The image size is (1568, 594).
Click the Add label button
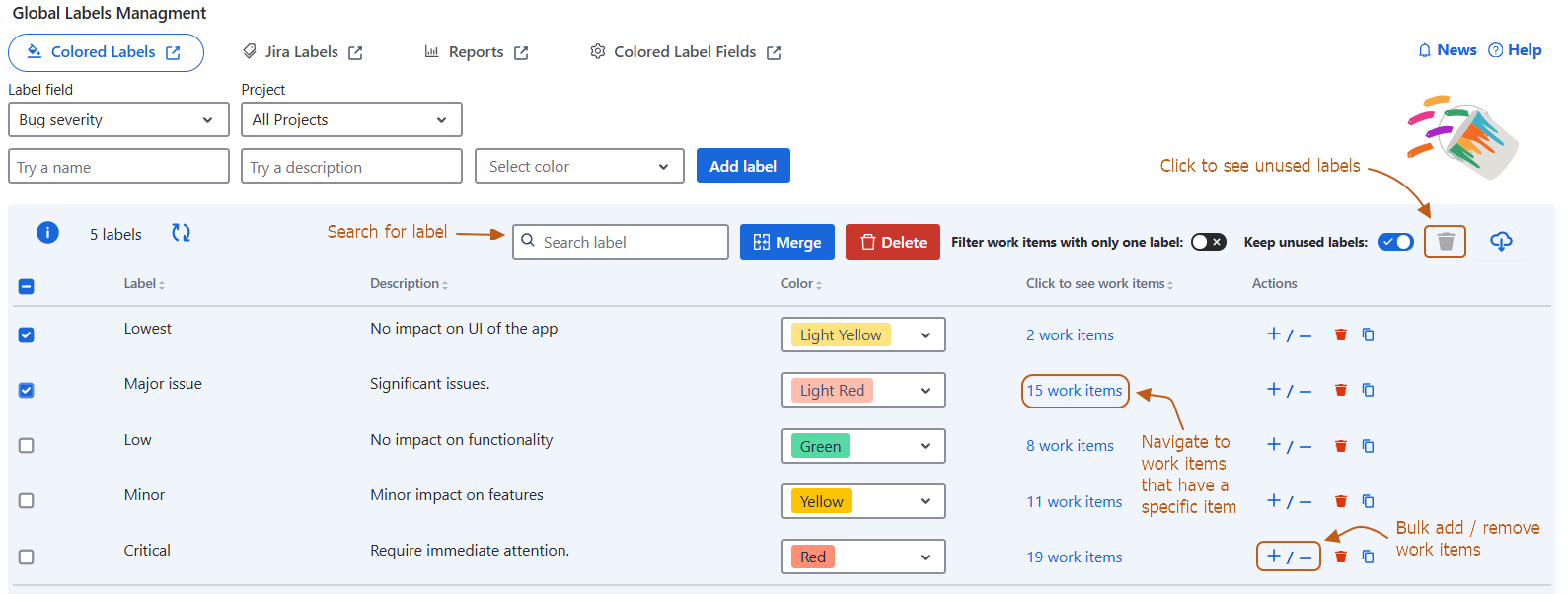click(743, 166)
